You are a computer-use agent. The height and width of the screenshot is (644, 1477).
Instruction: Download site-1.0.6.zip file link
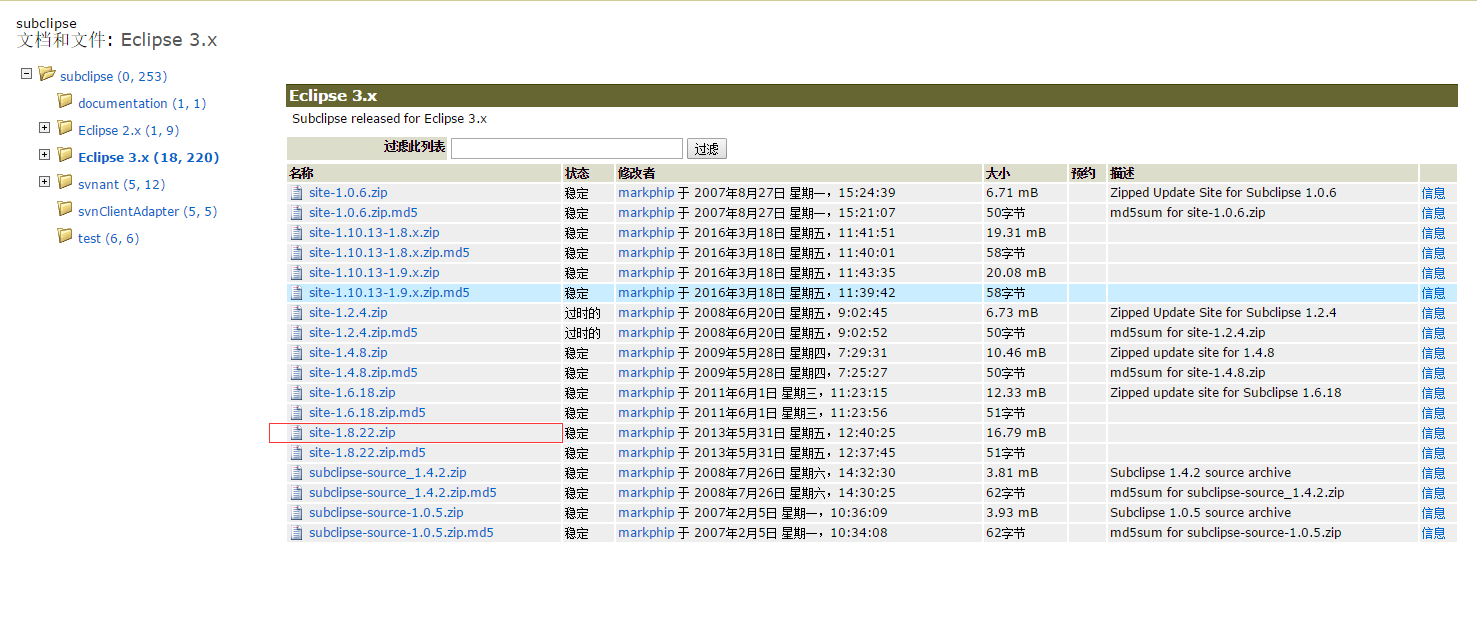348,192
